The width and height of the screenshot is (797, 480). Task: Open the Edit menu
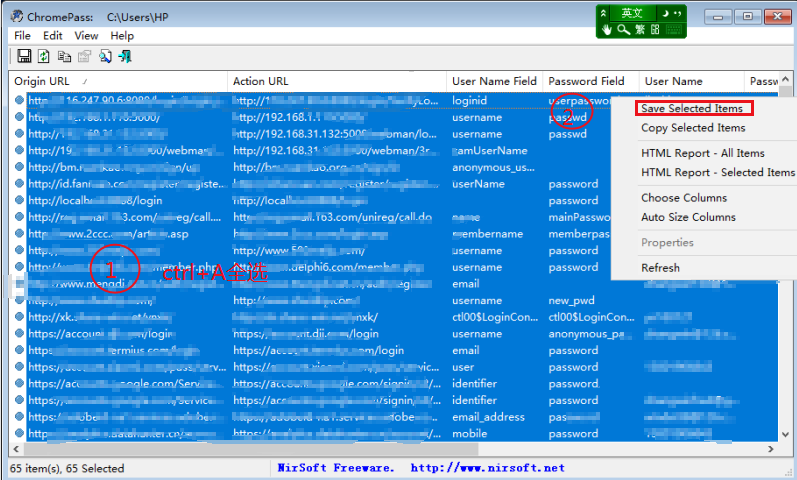pos(52,36)
